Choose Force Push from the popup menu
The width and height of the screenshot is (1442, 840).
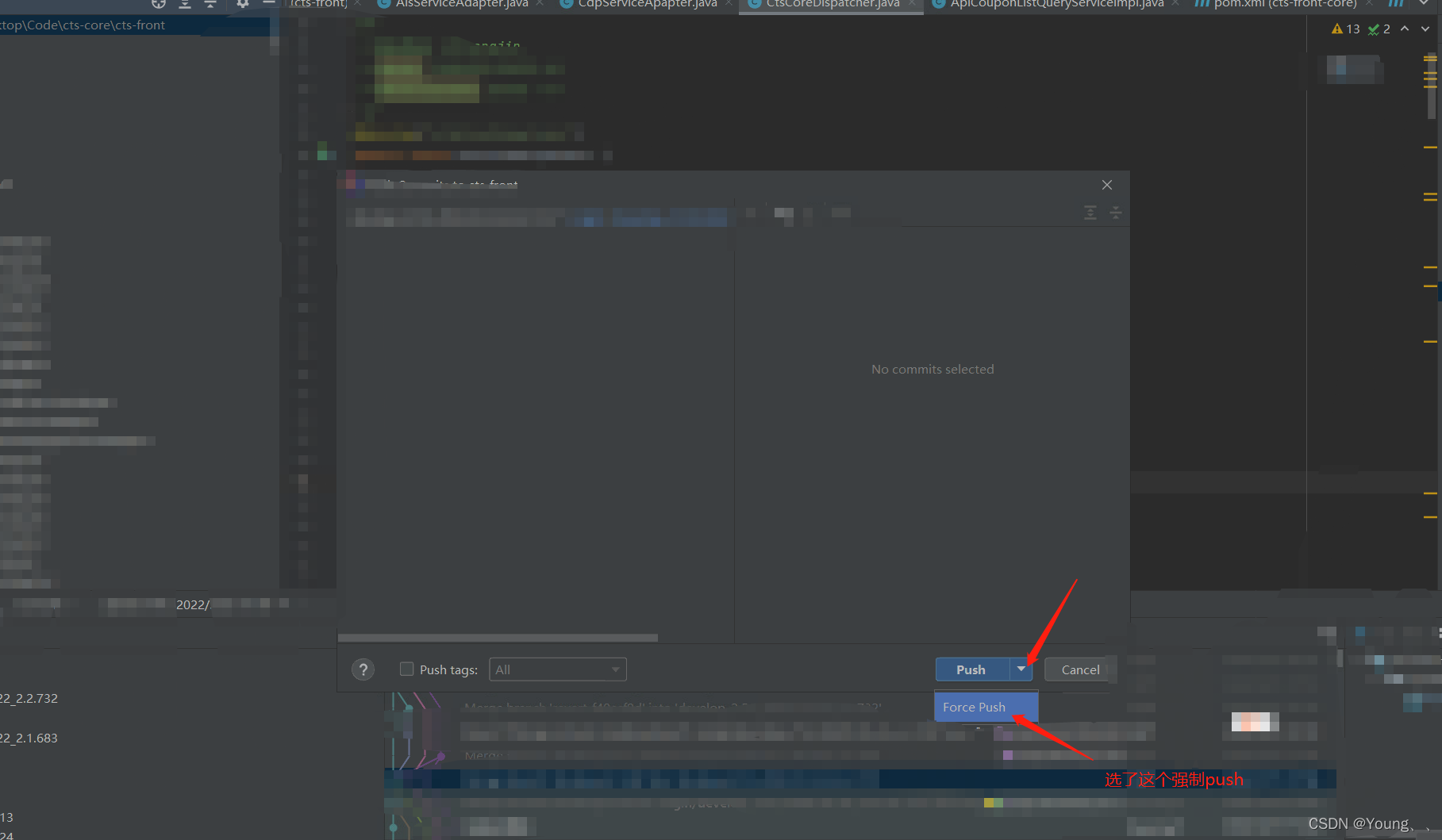pos(986,707)
